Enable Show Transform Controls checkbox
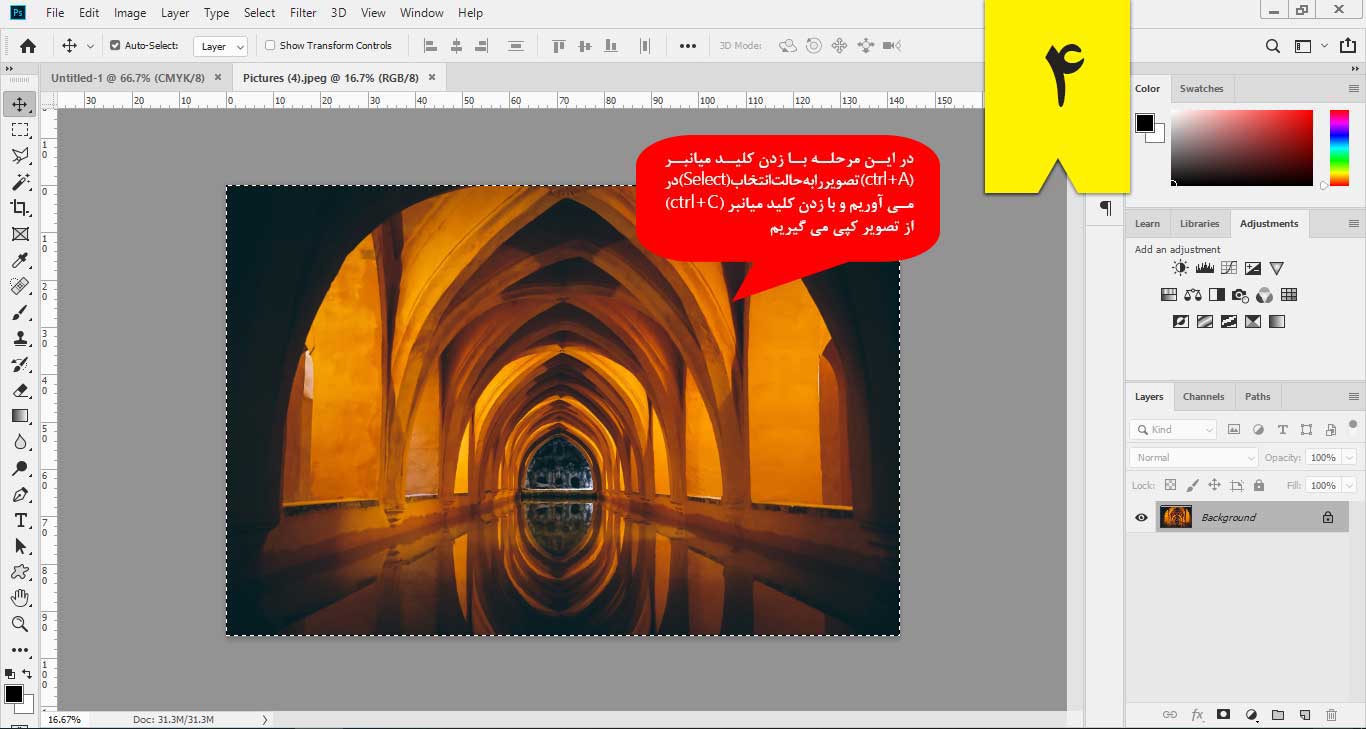 point(270,45)
